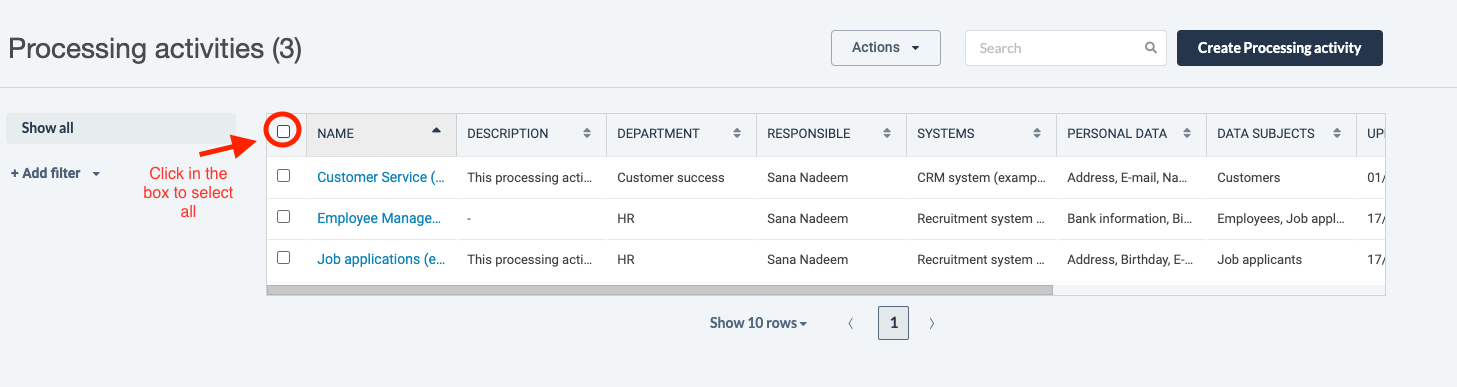Open the Show 10 rows dropdown
Image resolution: width=1457 pixels, height=387 pixels.
[x=758, y=323]
